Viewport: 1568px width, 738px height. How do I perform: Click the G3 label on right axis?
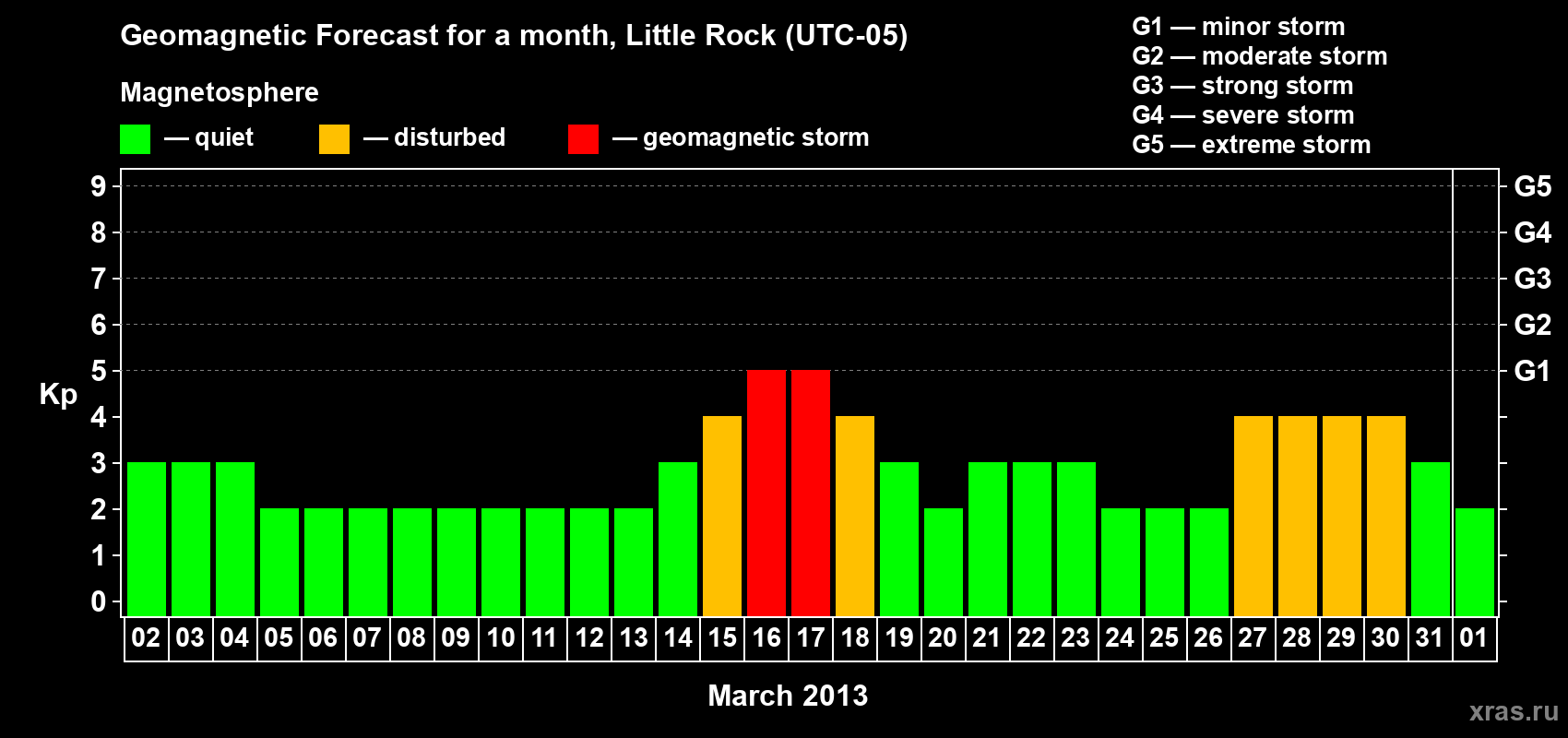[x=1533, y=279]
